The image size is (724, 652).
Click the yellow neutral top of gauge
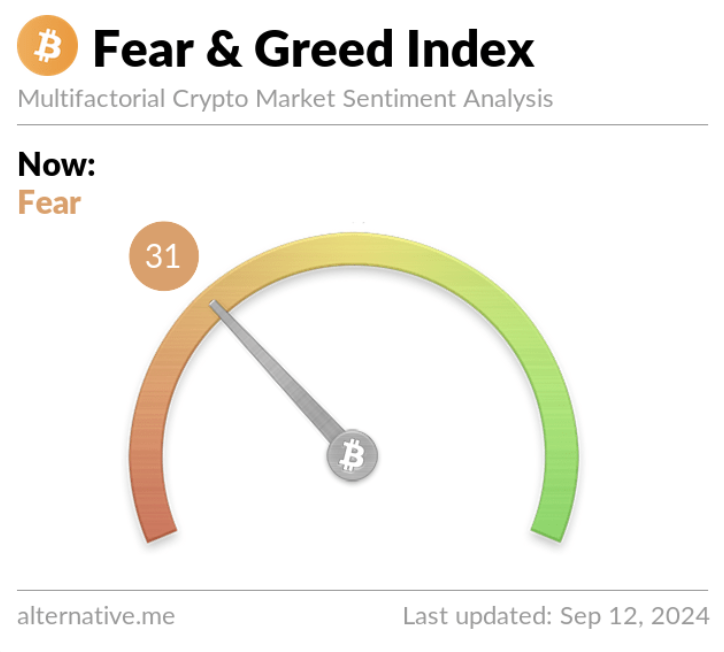353,250
